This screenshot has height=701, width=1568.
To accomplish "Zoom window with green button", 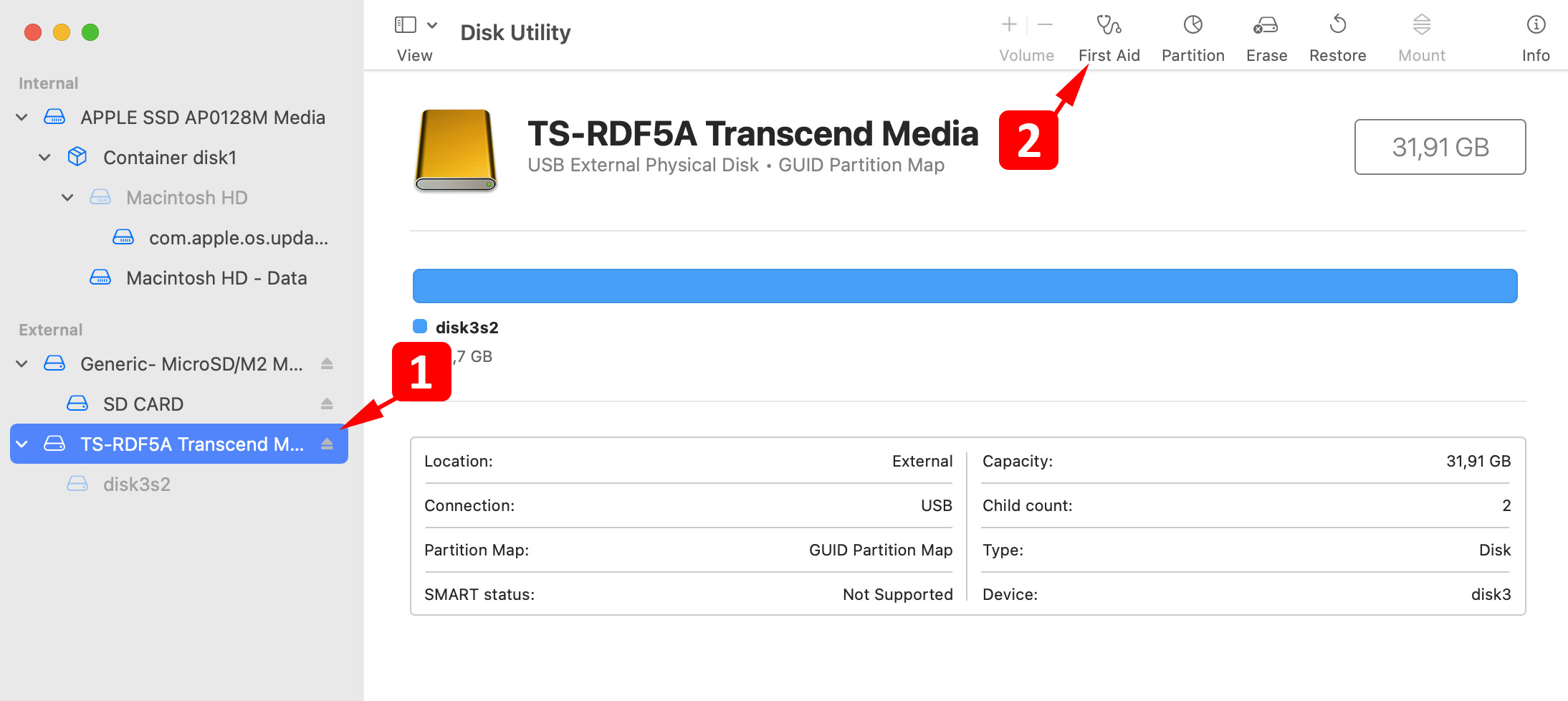I will pyautogui.click(x=90, y=32).
